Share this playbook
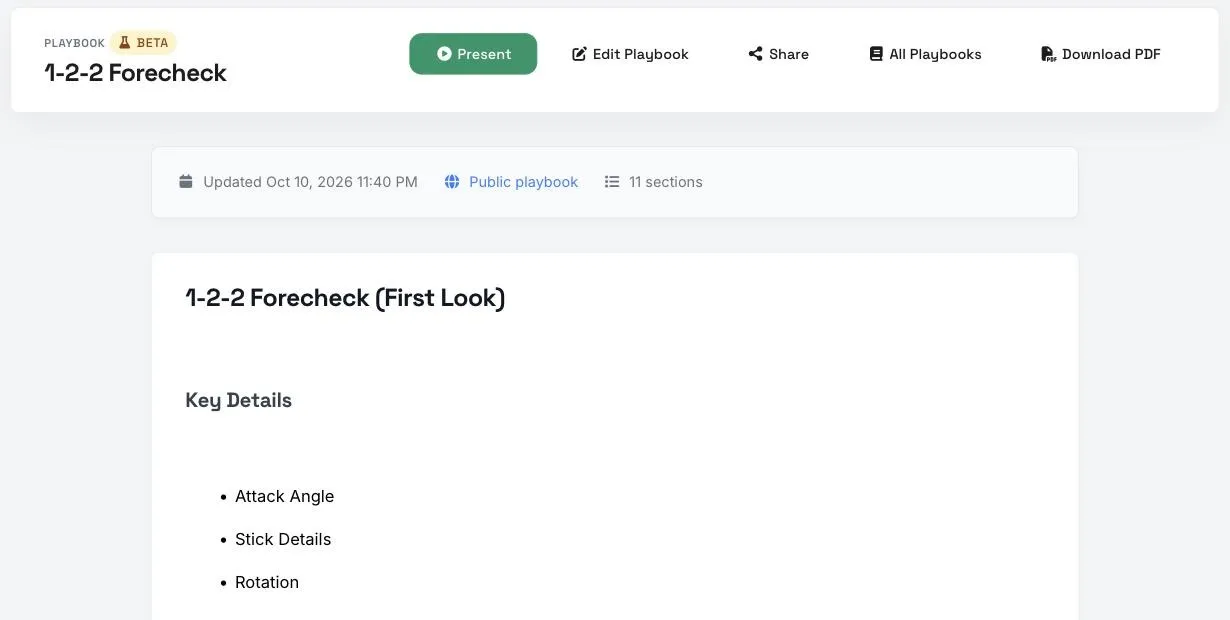Image resolution: width=1230 pixels, height=620 pixels. coord(778,54)
